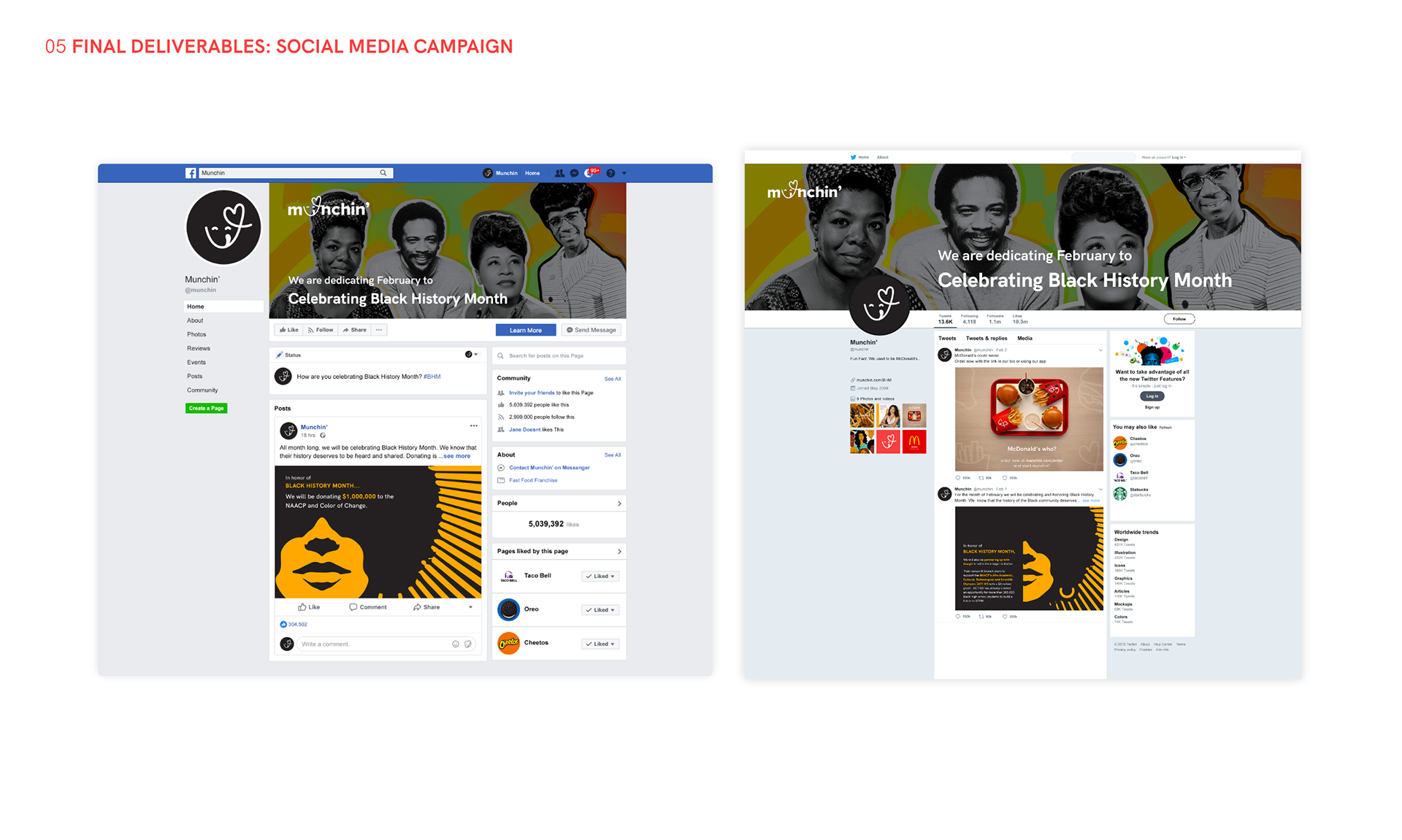This screenshot has height=840, width=1402.
Task: Click Home link in Facebook top bar
Action: coord(532,173)
